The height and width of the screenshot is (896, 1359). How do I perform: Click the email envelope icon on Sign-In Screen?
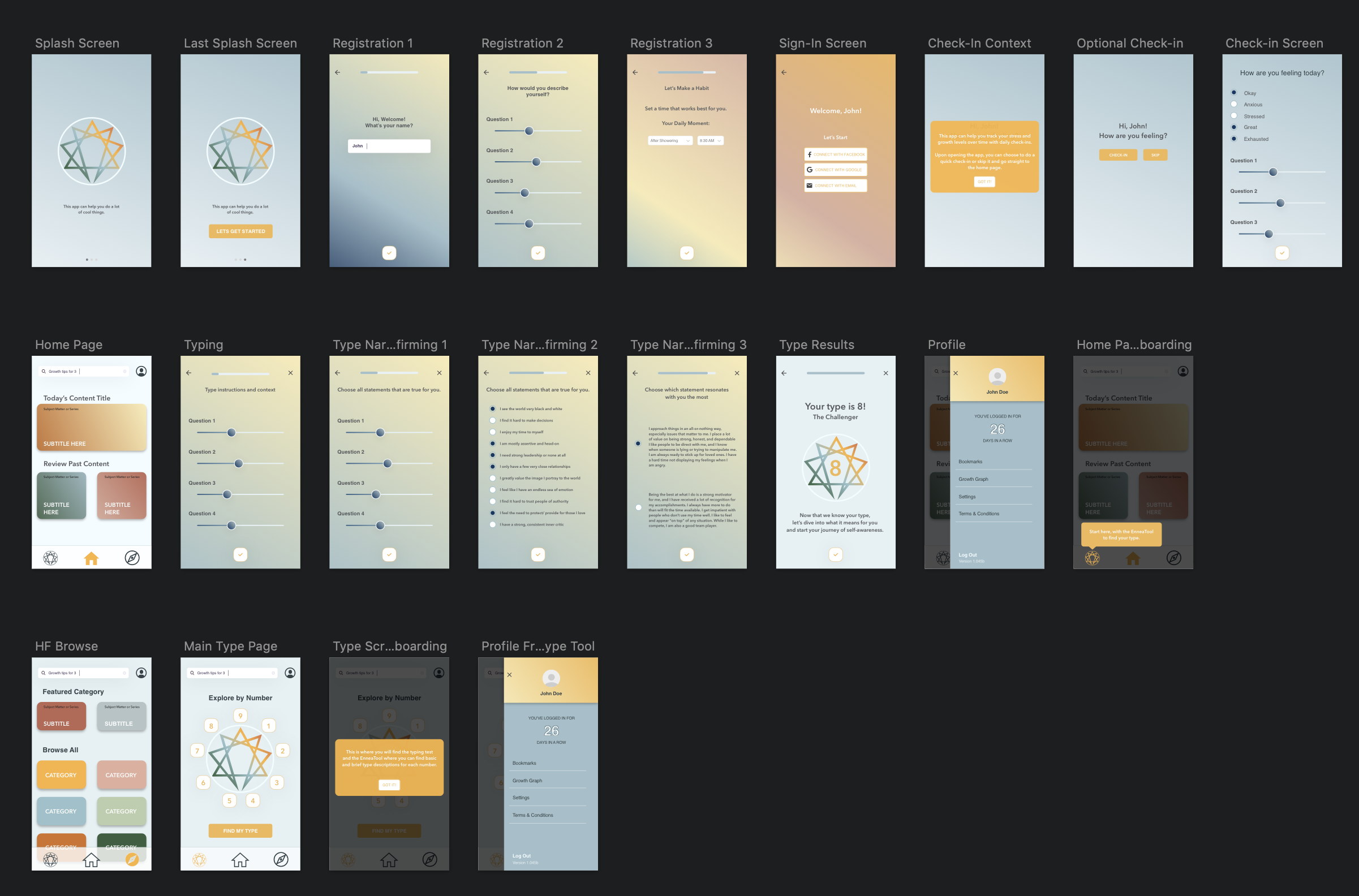point(810,185)
